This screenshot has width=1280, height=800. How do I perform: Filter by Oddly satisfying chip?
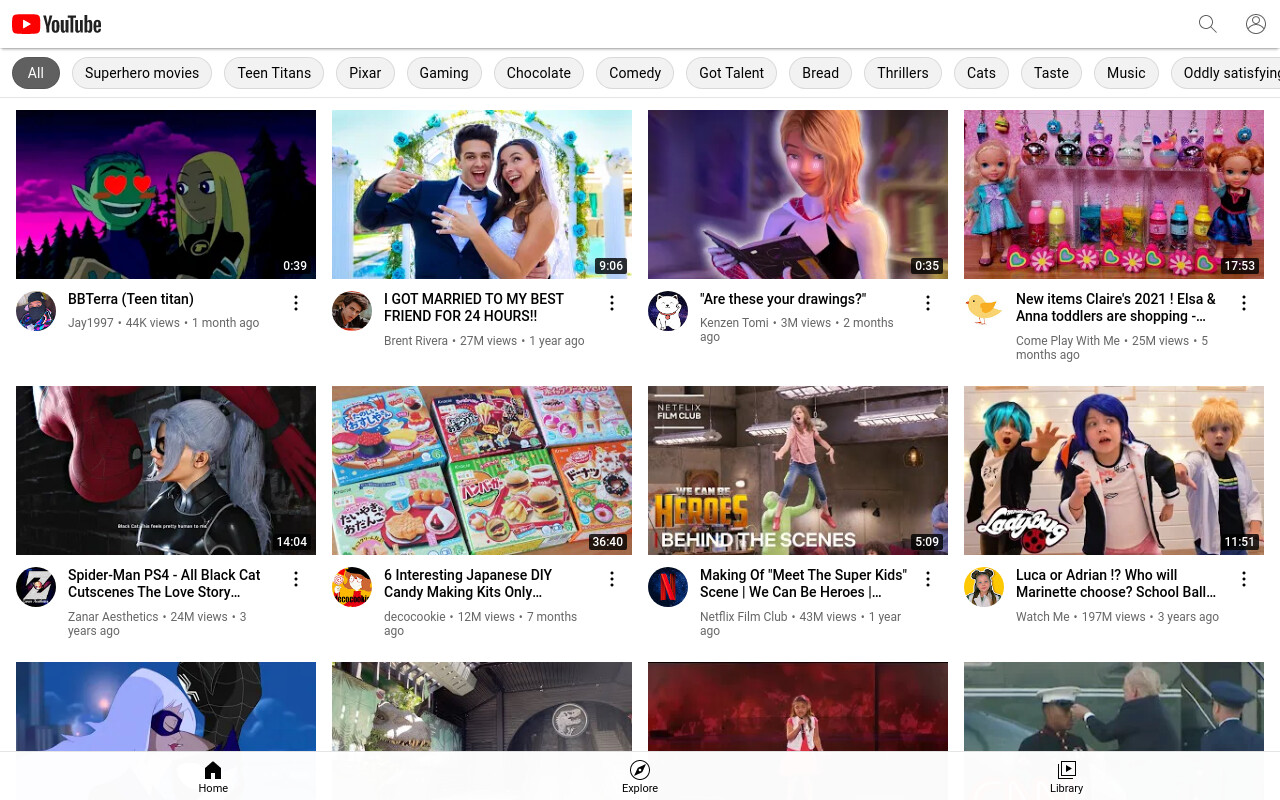pyautogui.click(x=1226, y=73)
